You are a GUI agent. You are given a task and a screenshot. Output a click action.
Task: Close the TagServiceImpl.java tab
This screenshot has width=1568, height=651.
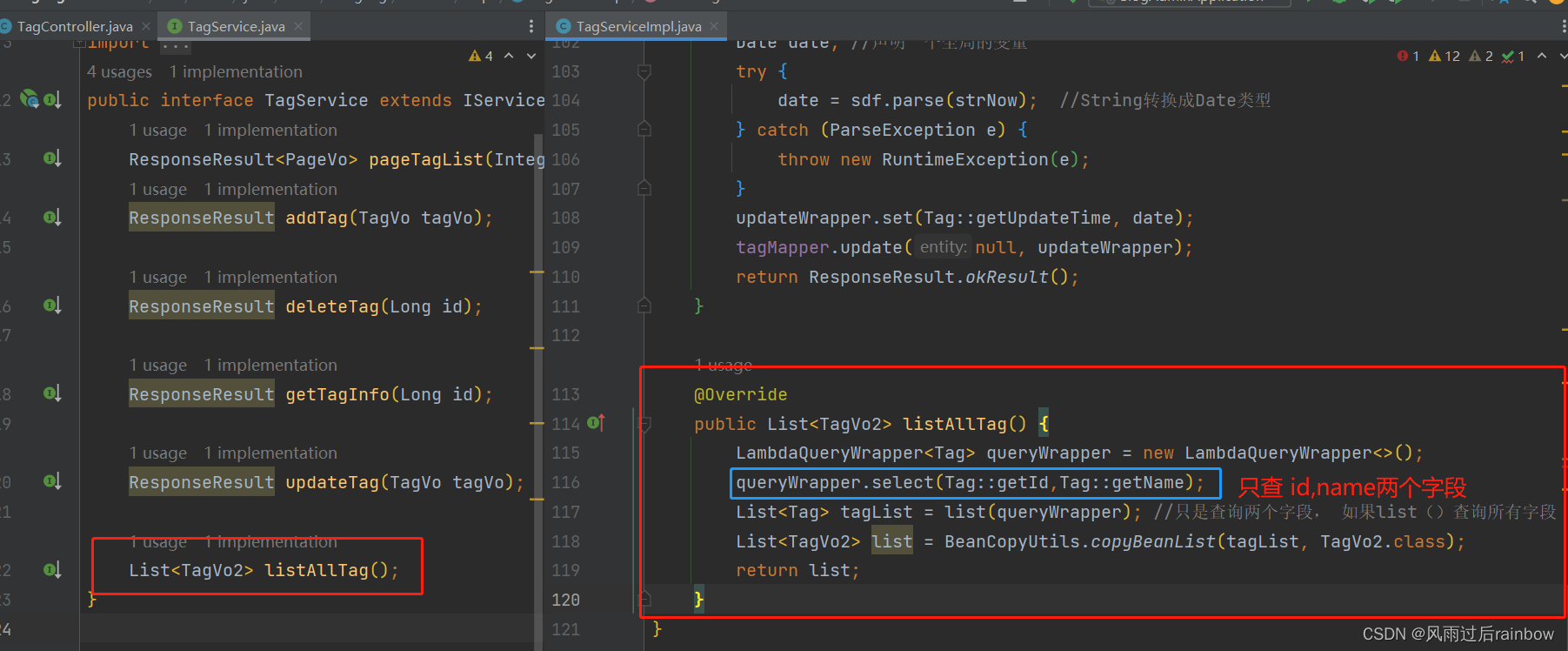[x=715, y=26]
